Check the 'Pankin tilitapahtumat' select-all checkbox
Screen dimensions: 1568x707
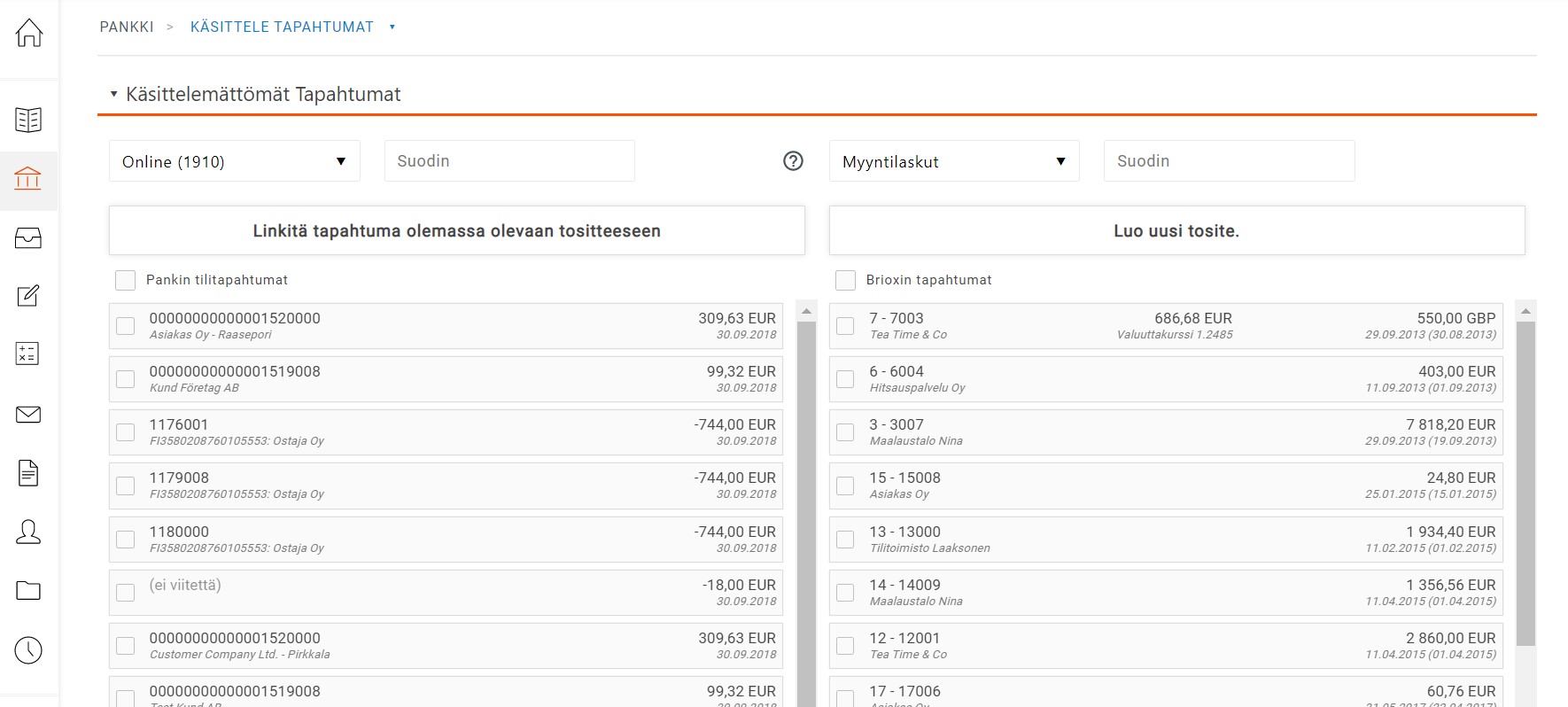click(126, 280)
